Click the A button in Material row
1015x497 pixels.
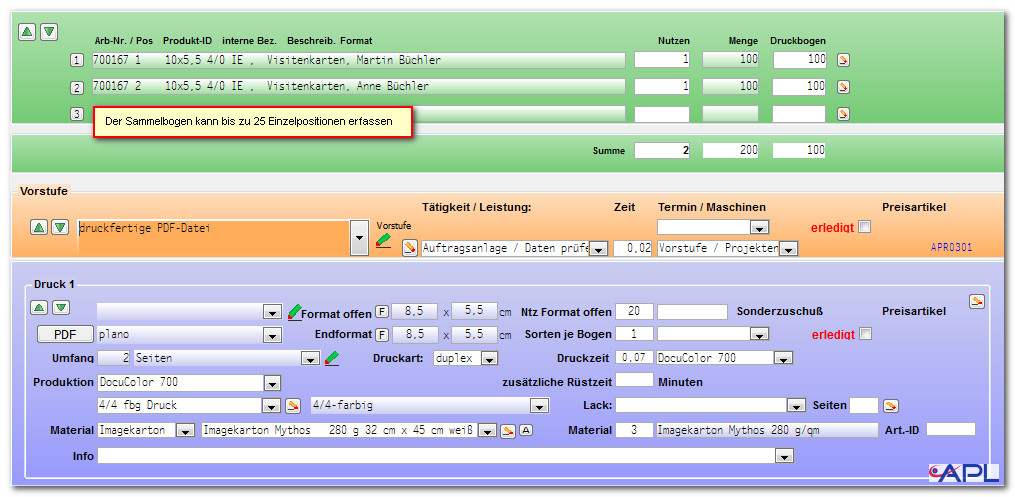(x=526, y=430)
